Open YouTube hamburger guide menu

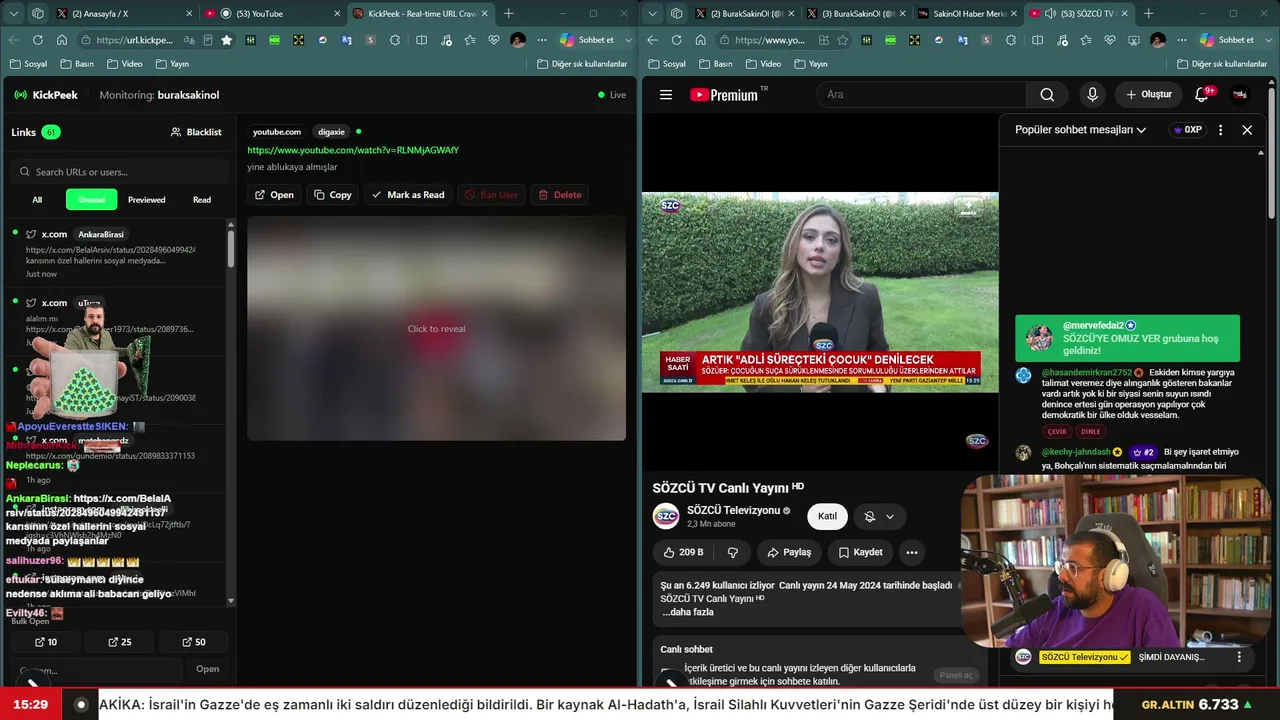click(666, 95)
